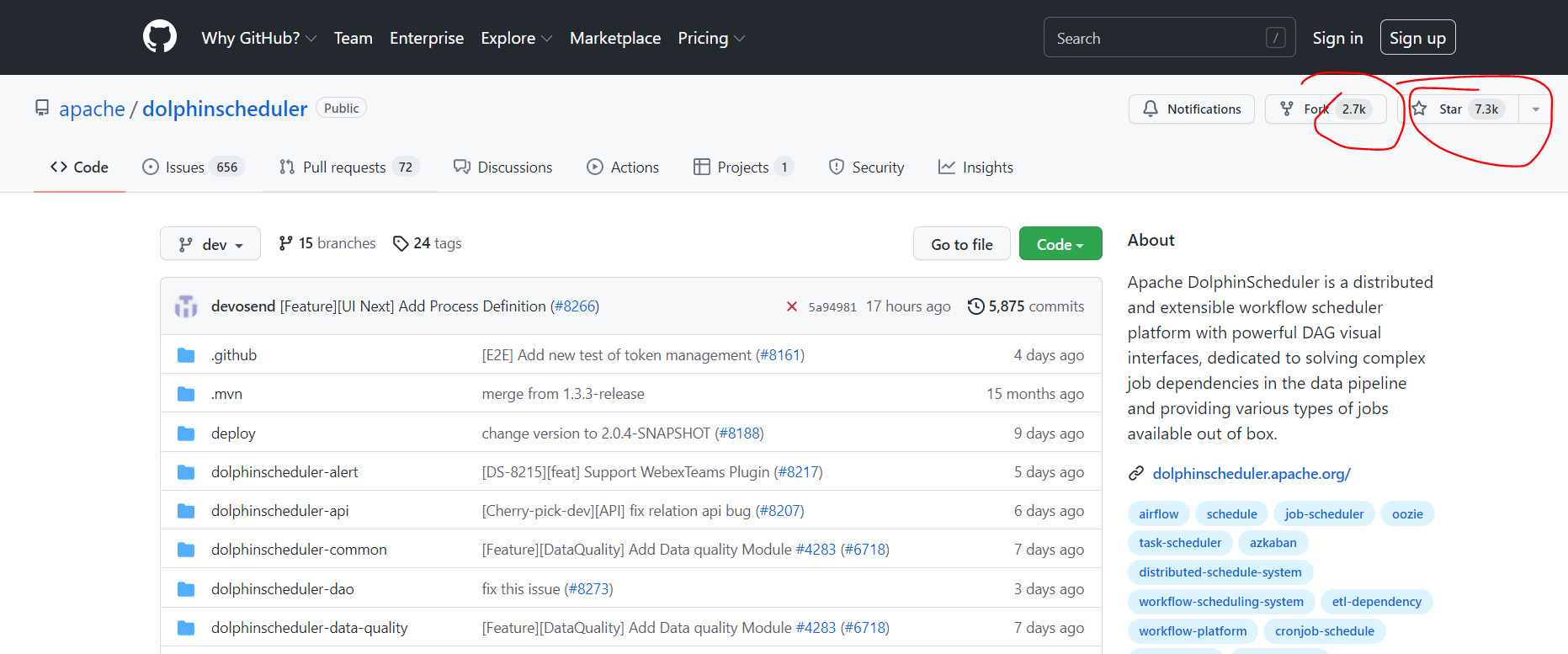The width and height of the screenshot is (1568, 654).
Task: Click the folder icon for .github
Action: click(186, 355)
